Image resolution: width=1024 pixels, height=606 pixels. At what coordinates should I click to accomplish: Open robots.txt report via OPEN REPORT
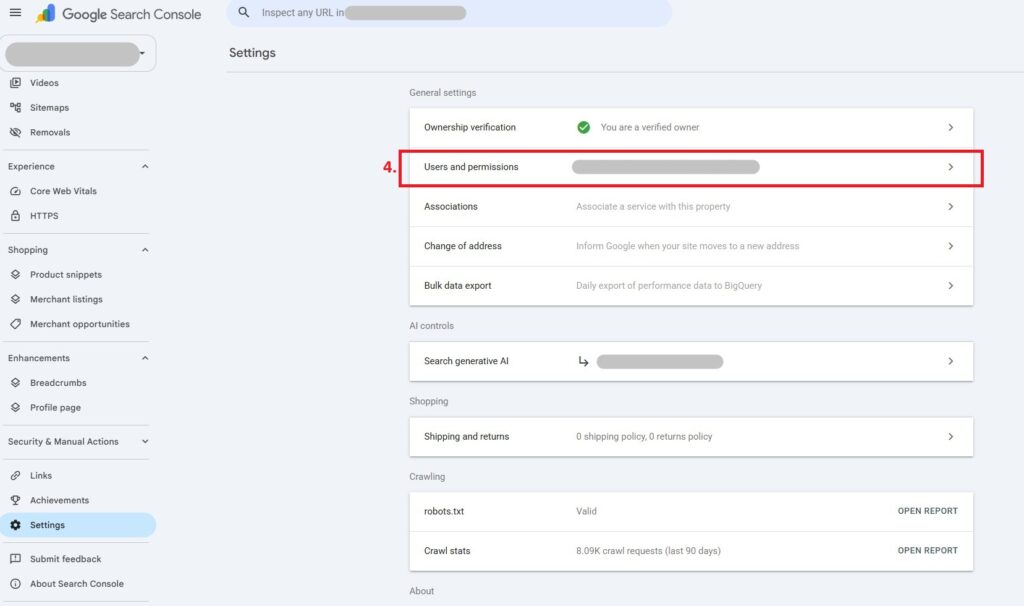point(927,511)
